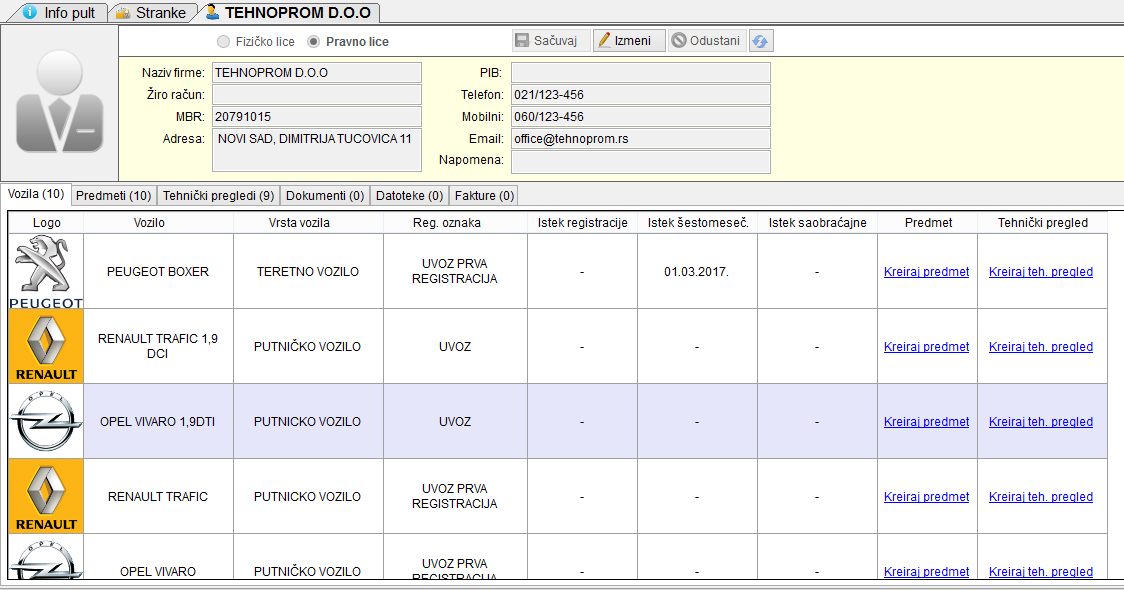Click the Adresa input field
The image size is (1124, 590).
point(316,150)
